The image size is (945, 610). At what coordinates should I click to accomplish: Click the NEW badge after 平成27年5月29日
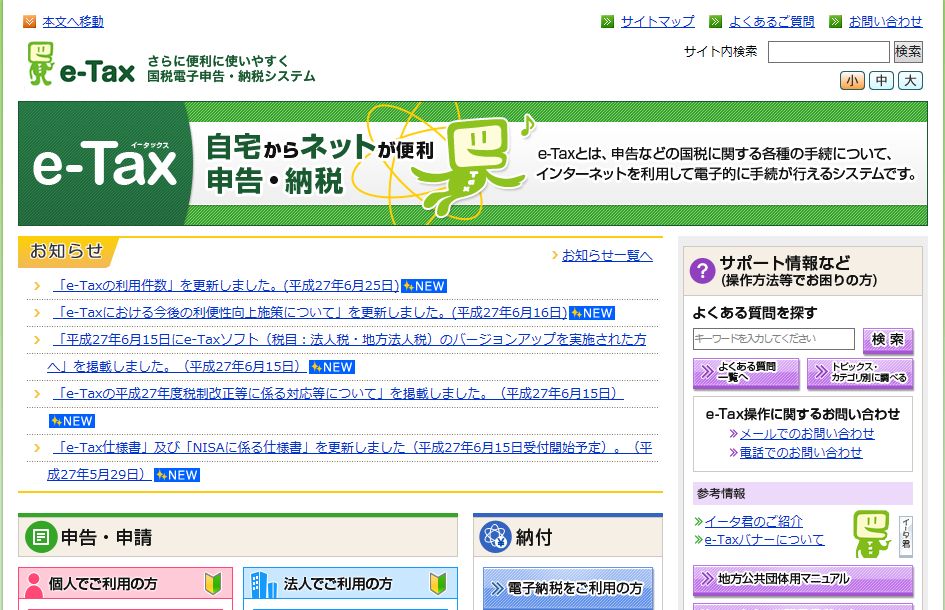coord(177,475)
